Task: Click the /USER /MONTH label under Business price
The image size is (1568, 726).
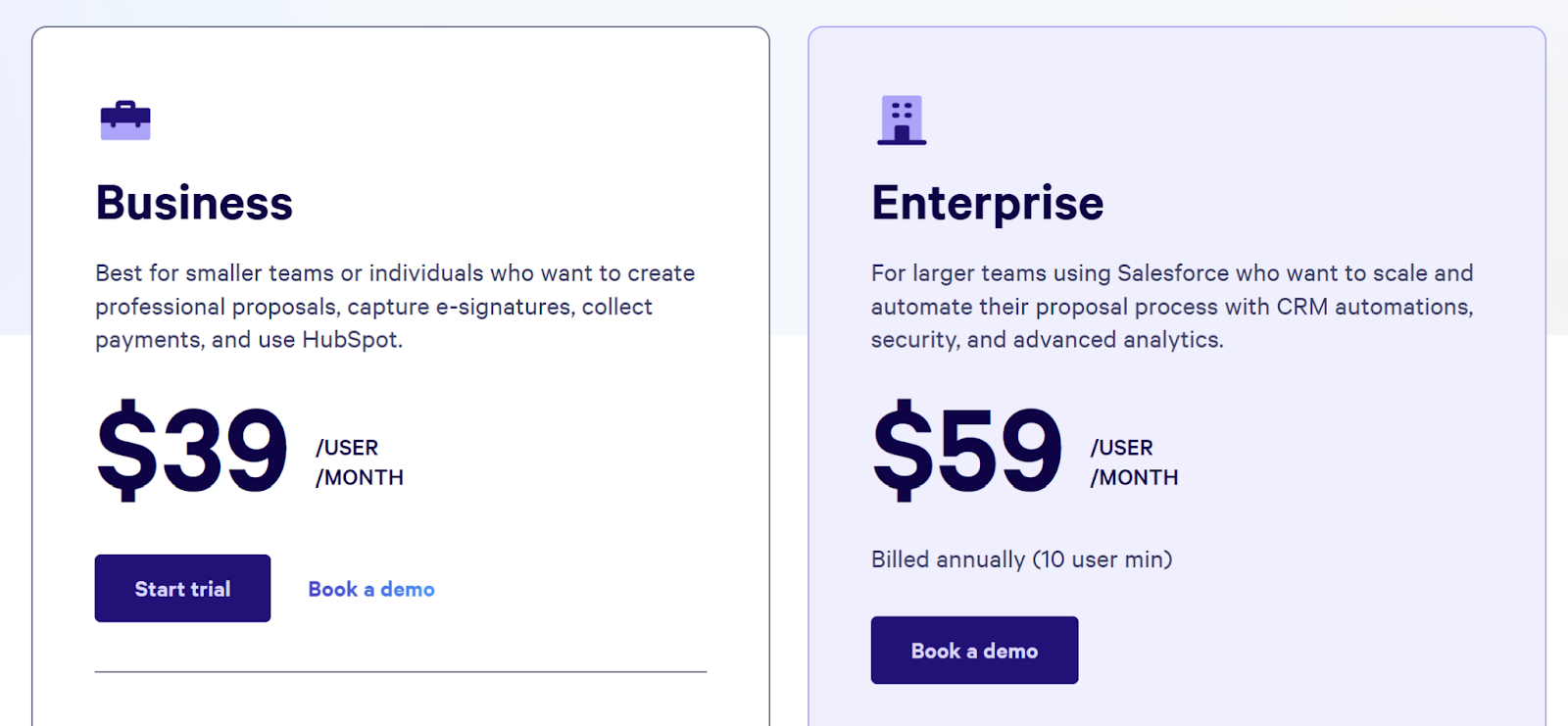Action: point(358,462)
